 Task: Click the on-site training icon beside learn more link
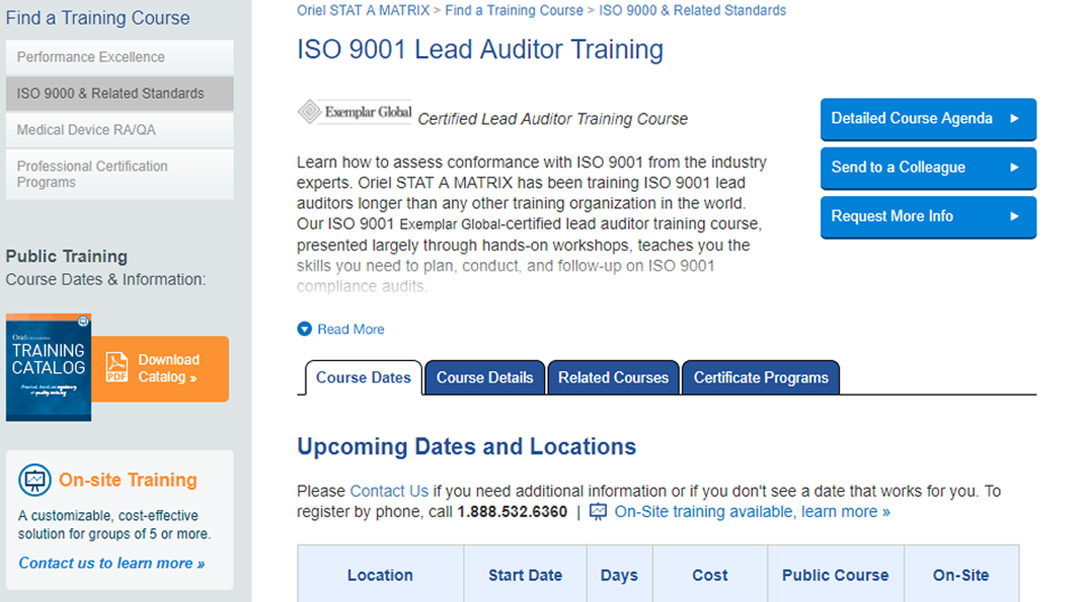point(598,512)
